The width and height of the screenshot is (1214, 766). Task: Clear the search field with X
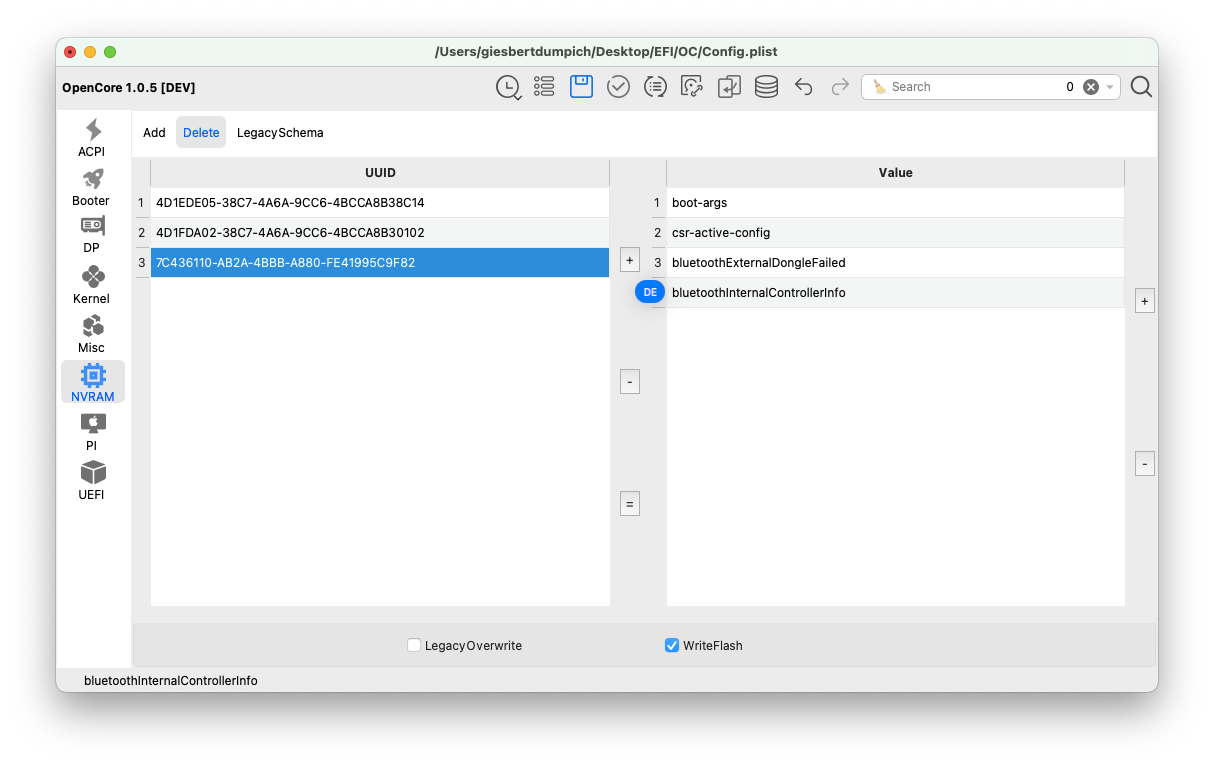pos(1091,87)
